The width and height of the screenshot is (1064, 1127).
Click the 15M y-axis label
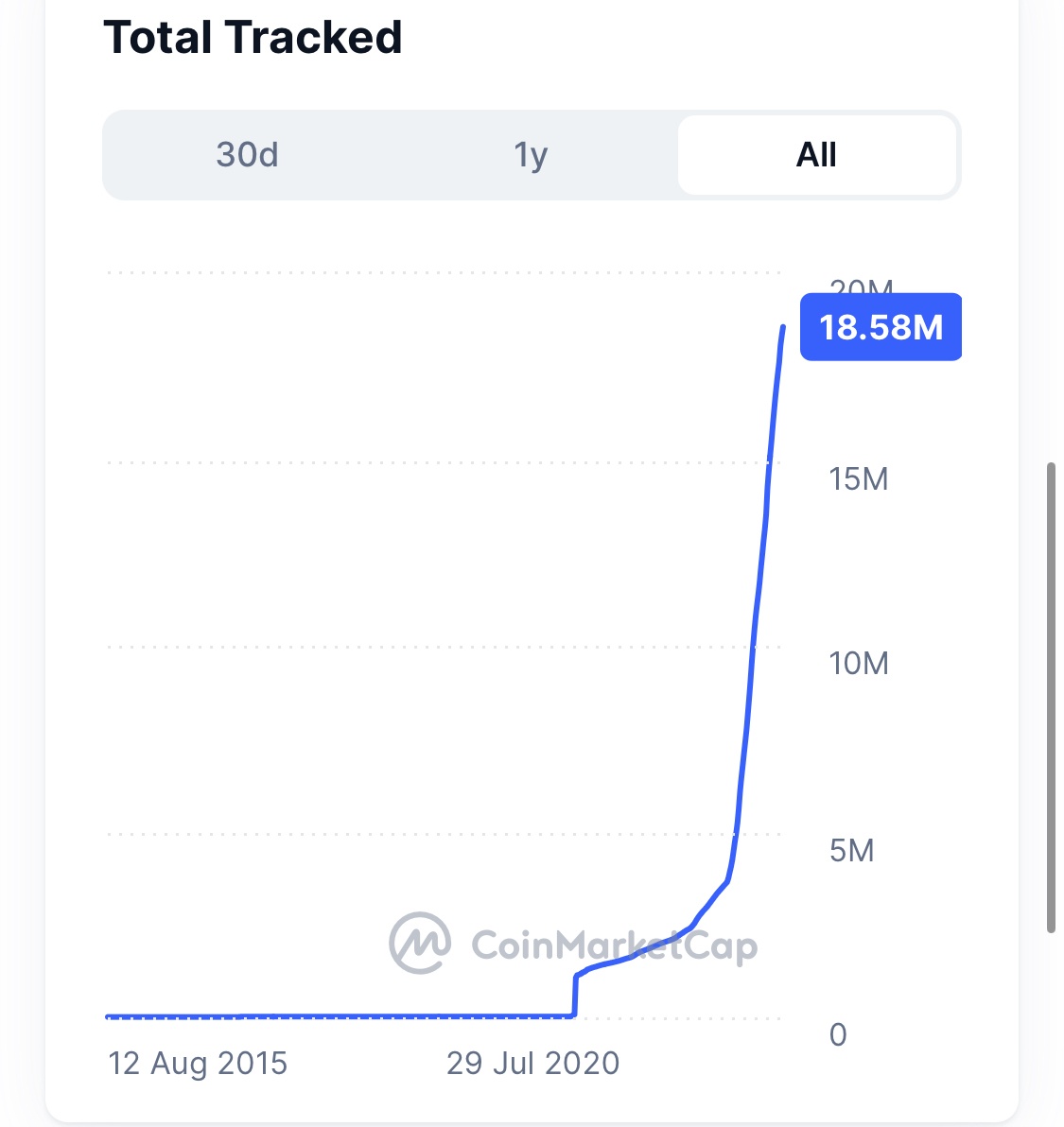pos(859,478)
